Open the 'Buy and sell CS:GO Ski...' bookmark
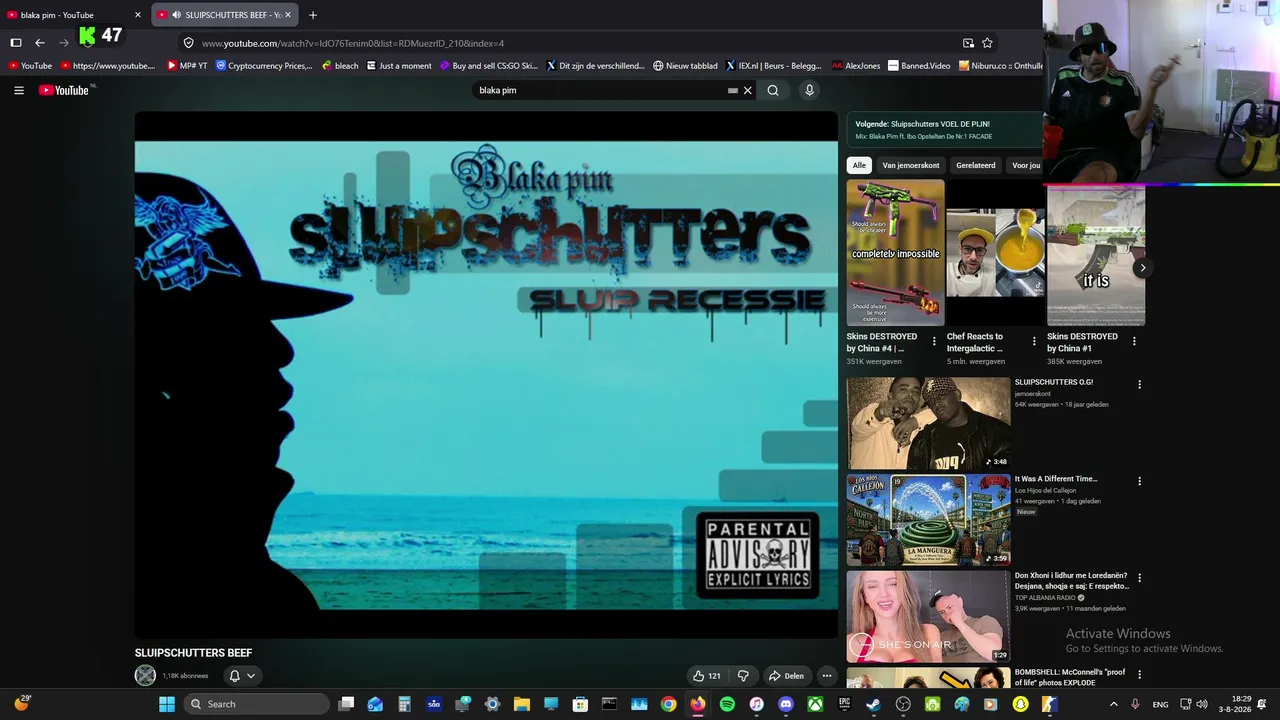The height and width of the screenshot is (720, 1280). (x=488, y=66)
